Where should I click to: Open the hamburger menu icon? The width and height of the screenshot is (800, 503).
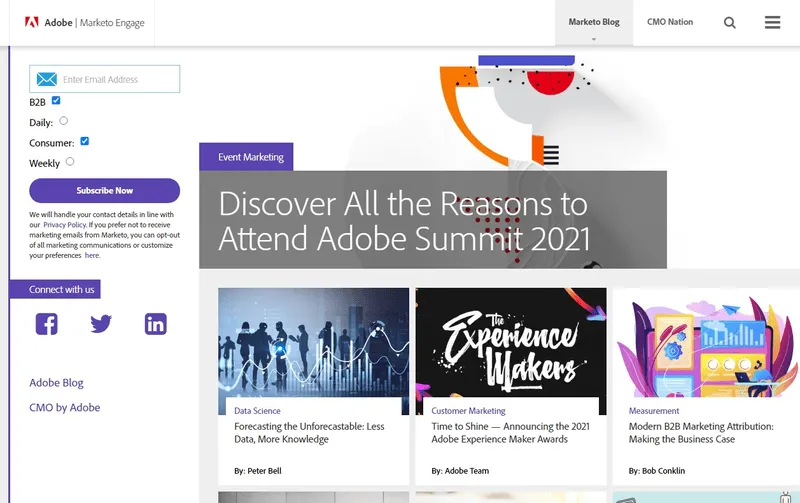pos(772,22)
